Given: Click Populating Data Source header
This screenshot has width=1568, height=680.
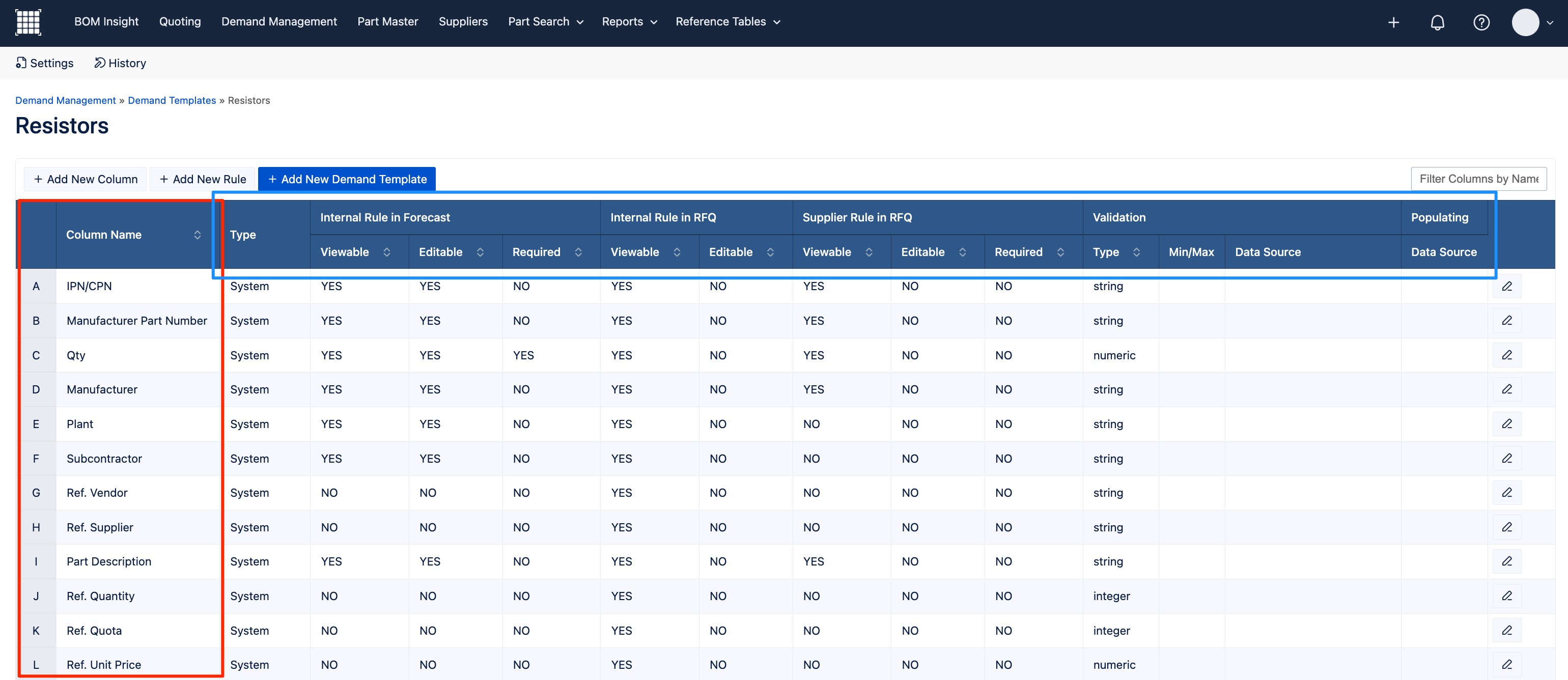Looking at the screenshot, I should point(1444,252).
